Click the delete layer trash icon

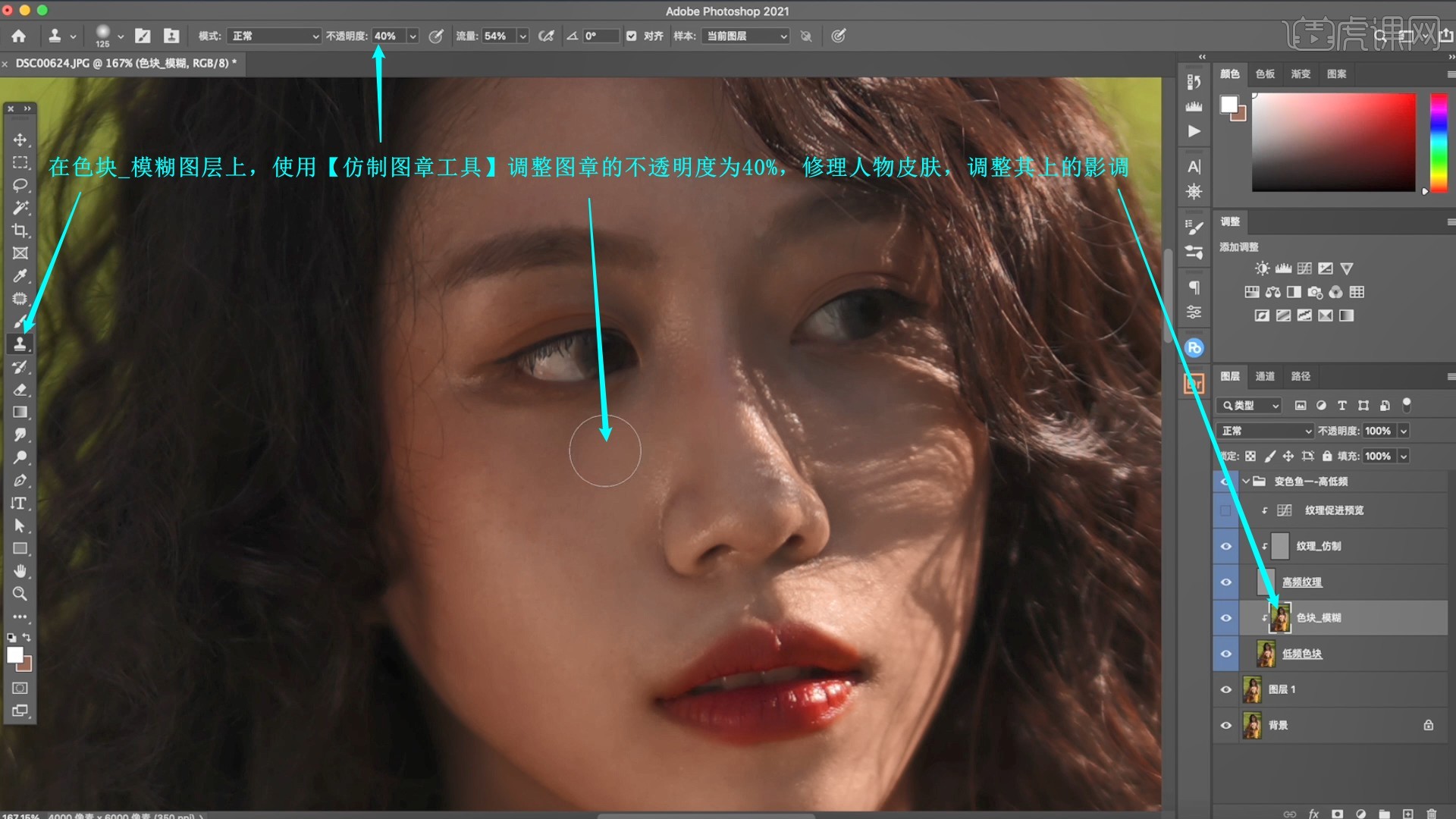[1431, 813]
